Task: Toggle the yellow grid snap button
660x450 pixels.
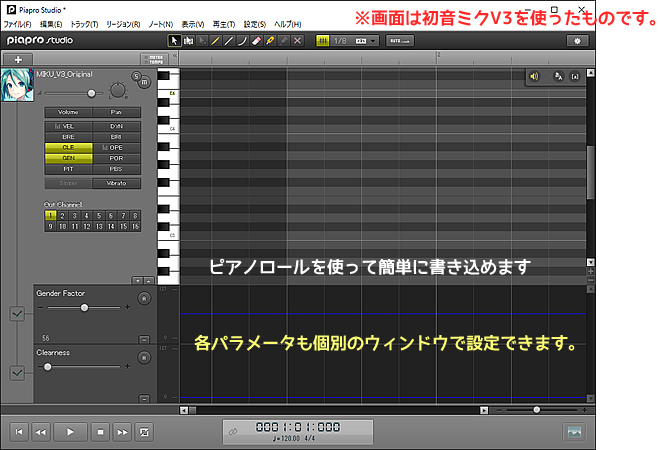Action: (322, 41)
